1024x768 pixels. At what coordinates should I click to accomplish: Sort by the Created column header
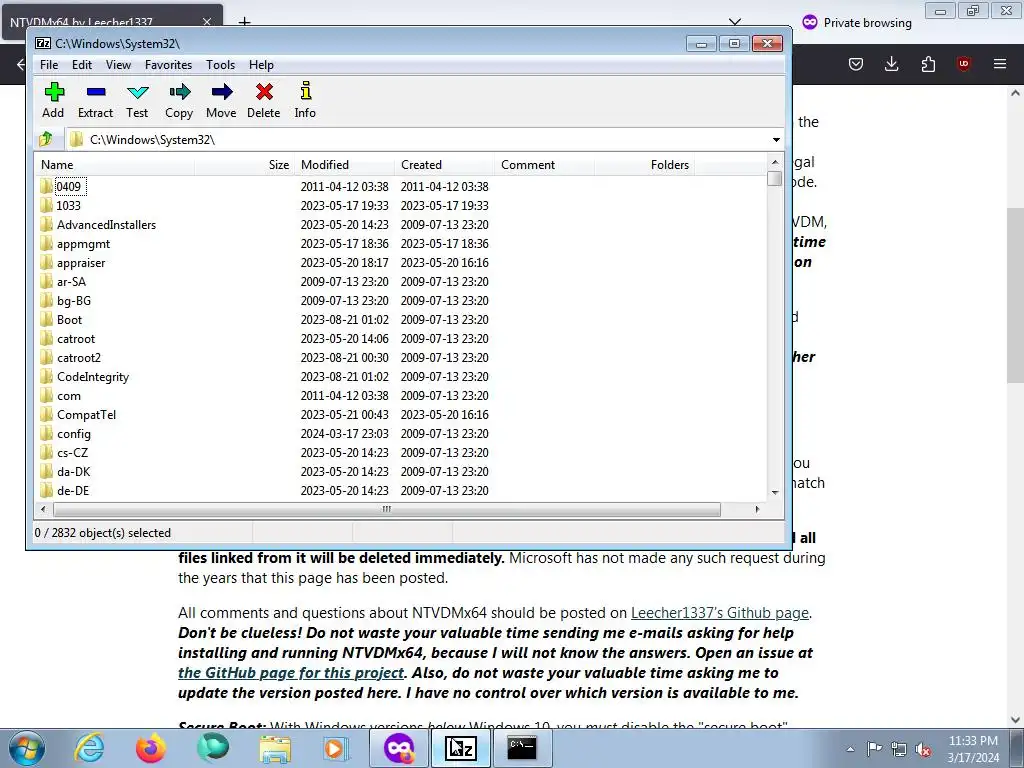point(444,165)
